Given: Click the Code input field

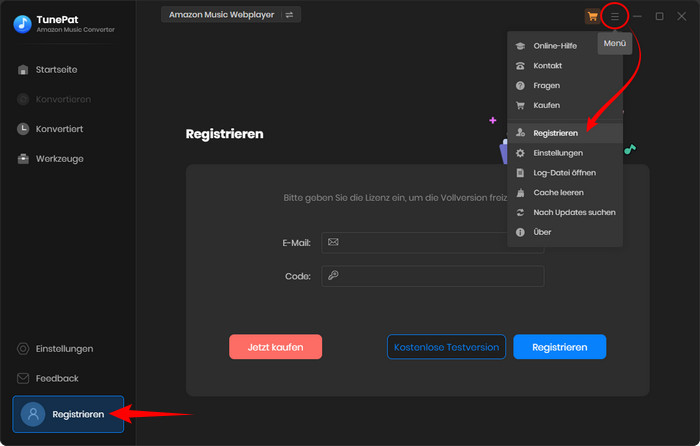Looking at the screenshot, I should [x=432, y=276].
